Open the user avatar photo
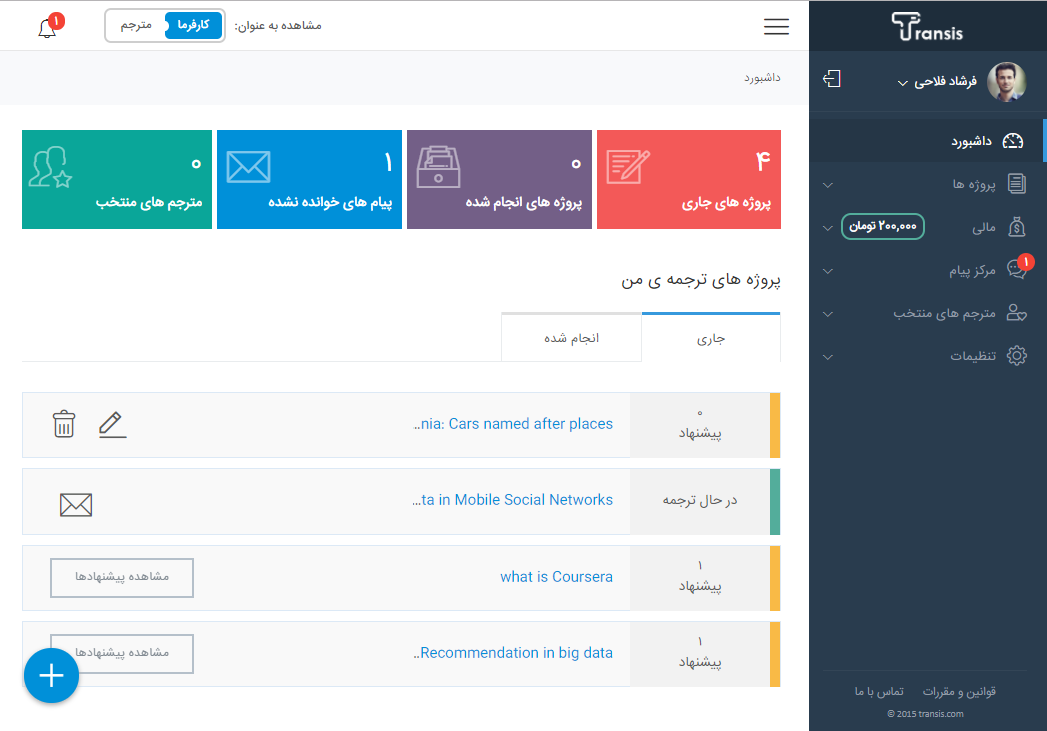Viewport: 1047px width, 731px height. tap(1006, 81)
